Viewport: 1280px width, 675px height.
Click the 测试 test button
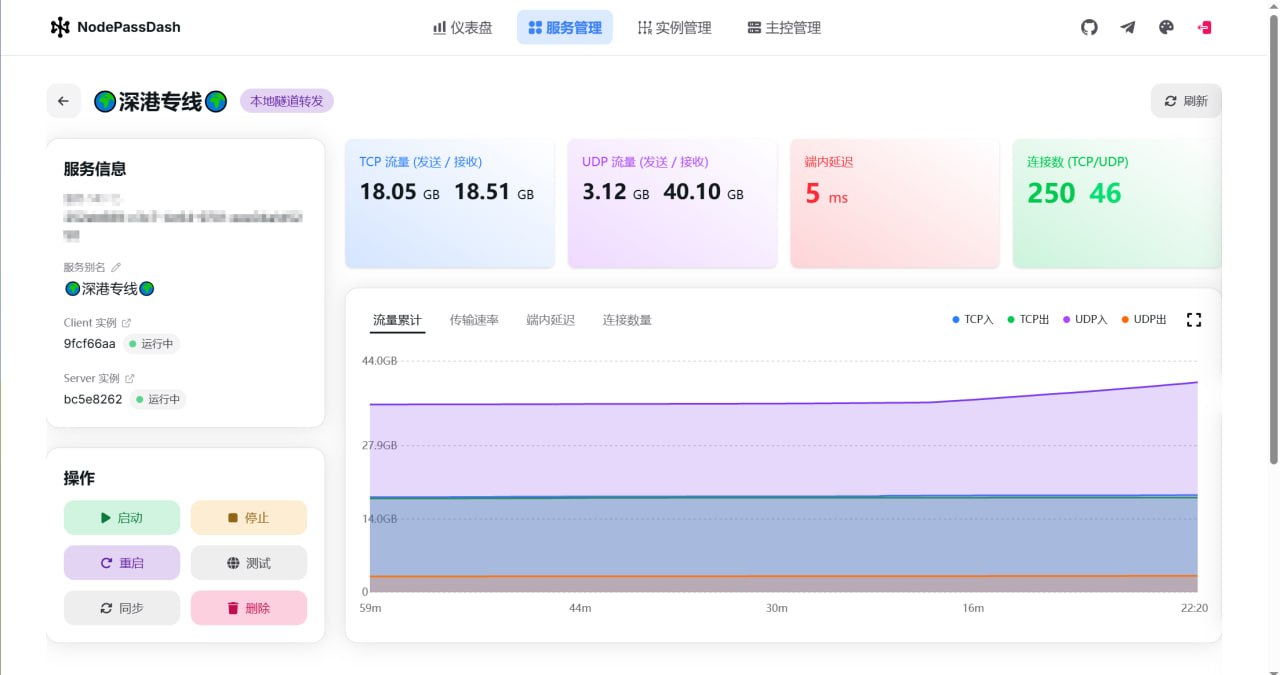coord(249,563)
